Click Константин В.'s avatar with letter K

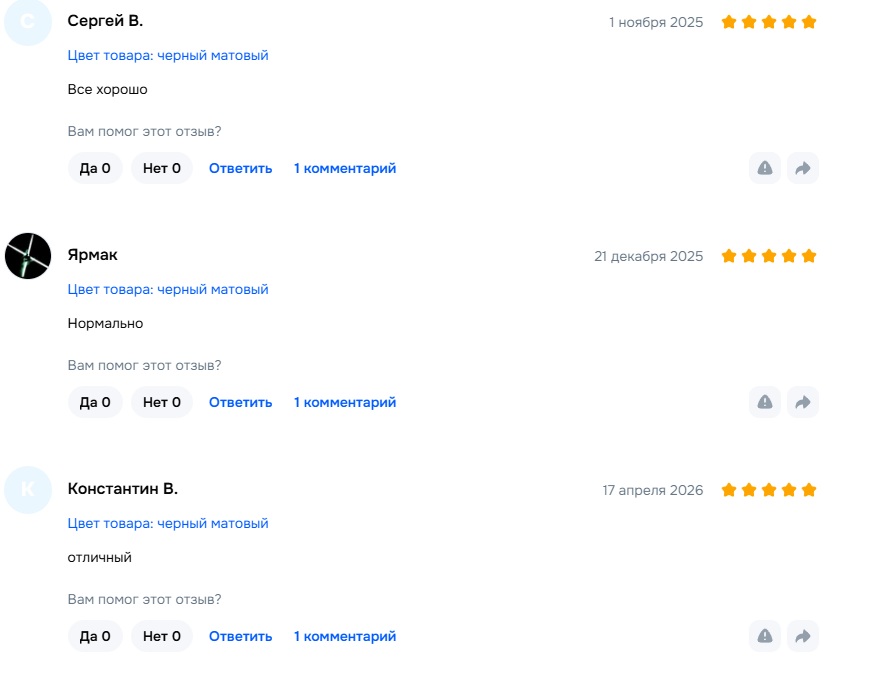coord(28,490)
